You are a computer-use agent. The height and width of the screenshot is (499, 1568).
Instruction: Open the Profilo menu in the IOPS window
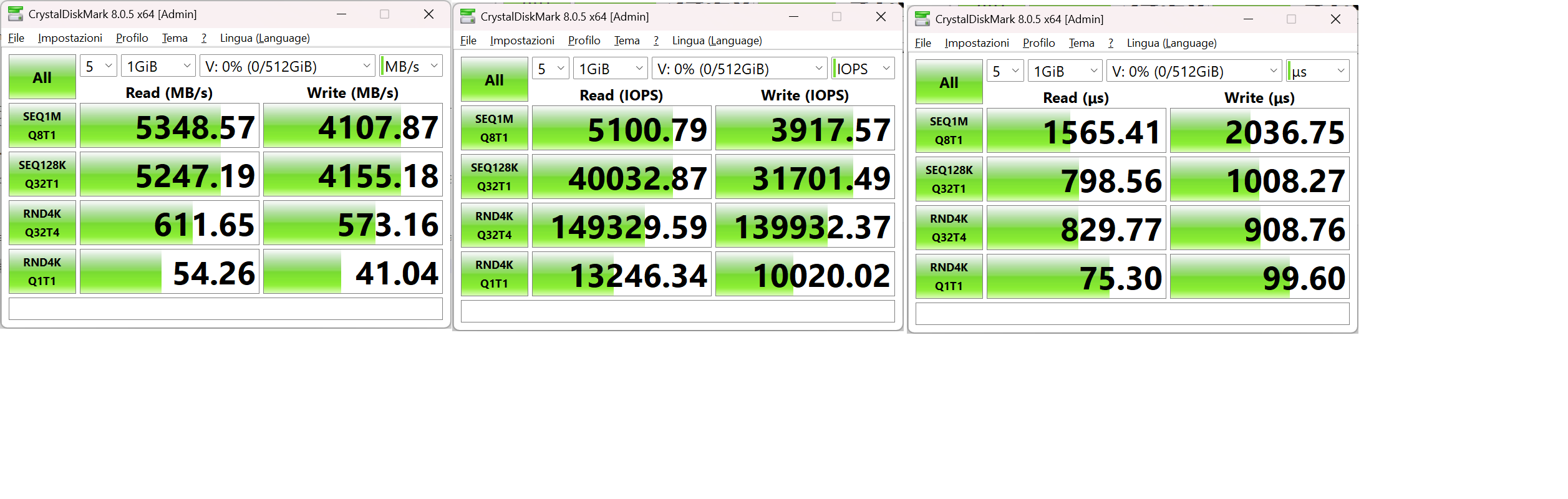pos(584,41)
